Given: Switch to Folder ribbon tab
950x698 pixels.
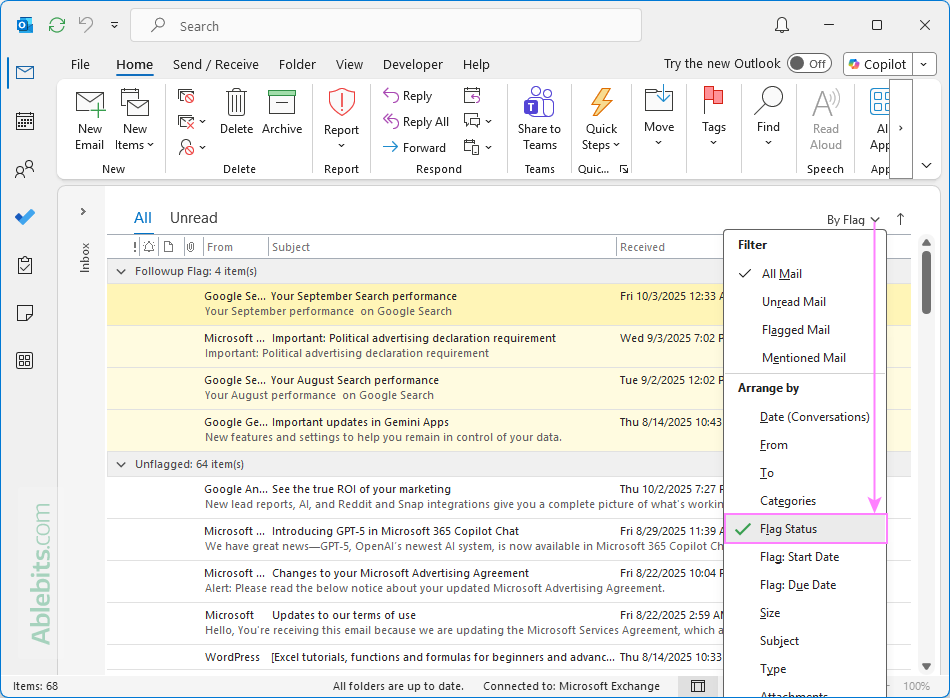Looking at the screenshot, I should click(x=297, y=64).
